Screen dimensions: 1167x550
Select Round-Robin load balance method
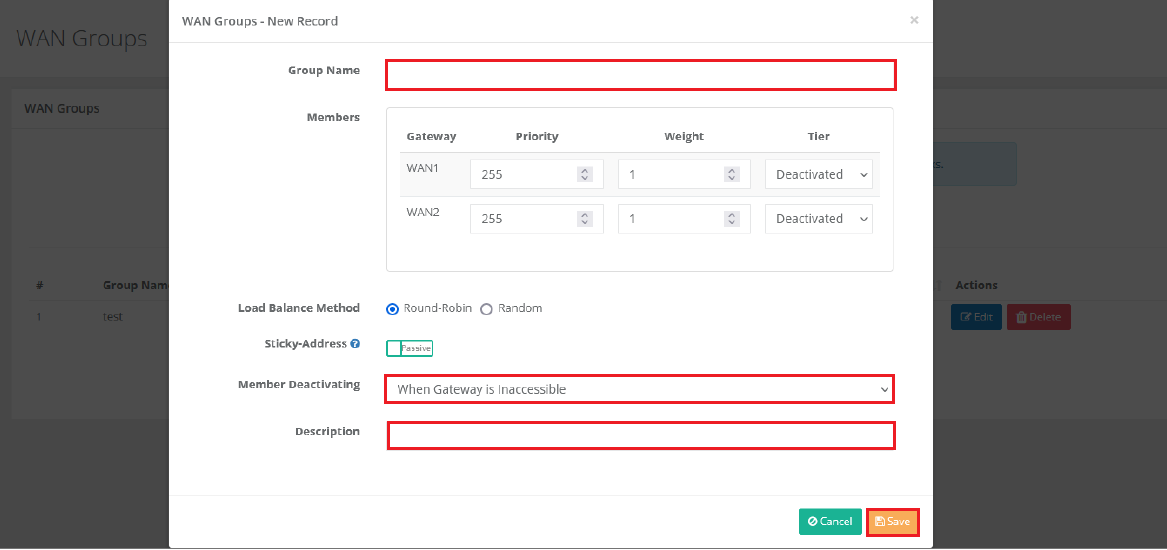[393, 309]
